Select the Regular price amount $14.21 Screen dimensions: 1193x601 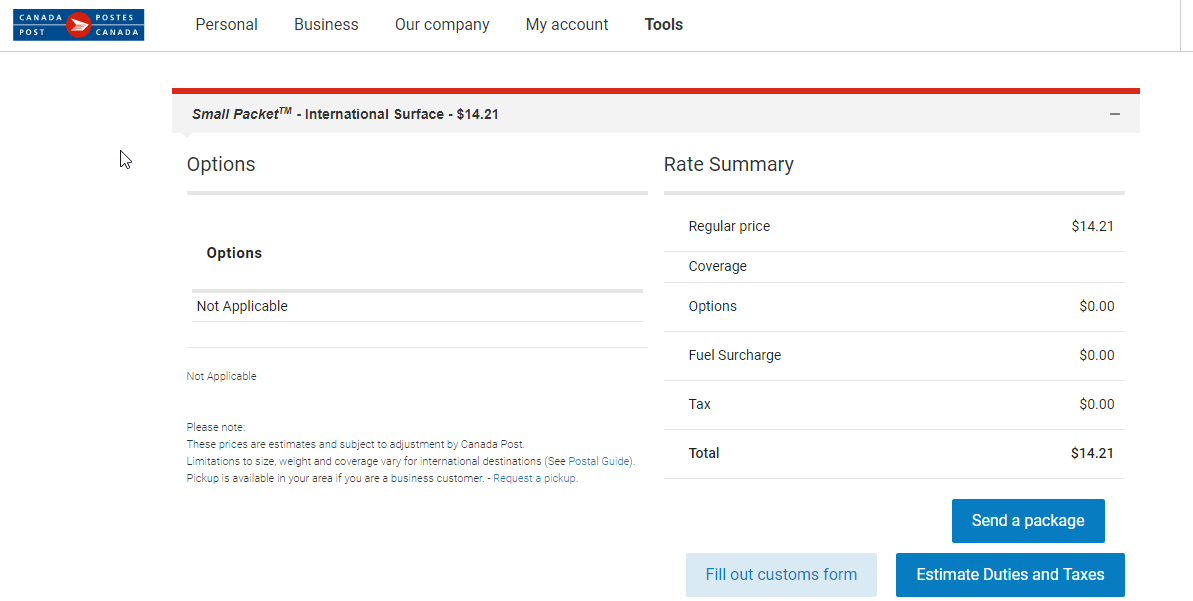click(x=1093, y=226)
